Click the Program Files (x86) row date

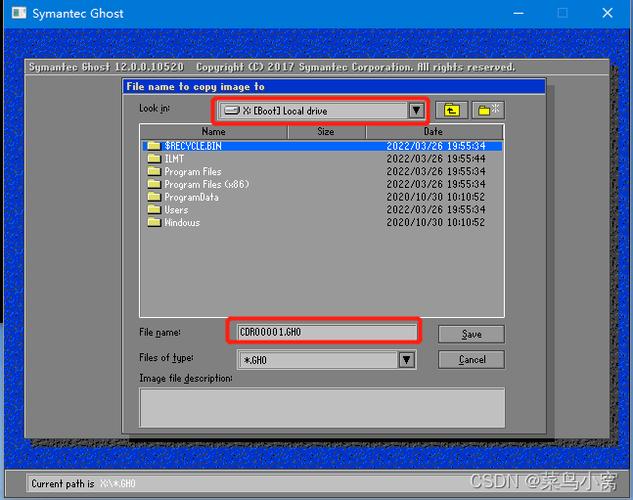[436, 184]
